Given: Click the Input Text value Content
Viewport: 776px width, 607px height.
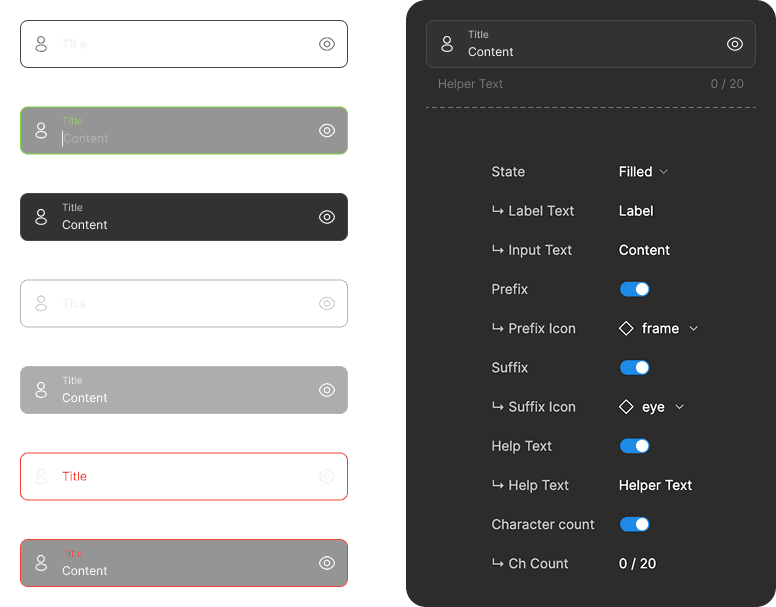Looking at the screenshot, I should 644,250.
